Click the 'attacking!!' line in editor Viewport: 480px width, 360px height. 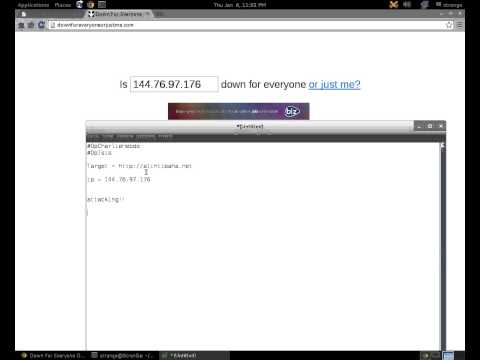click(x=106, y=199)
